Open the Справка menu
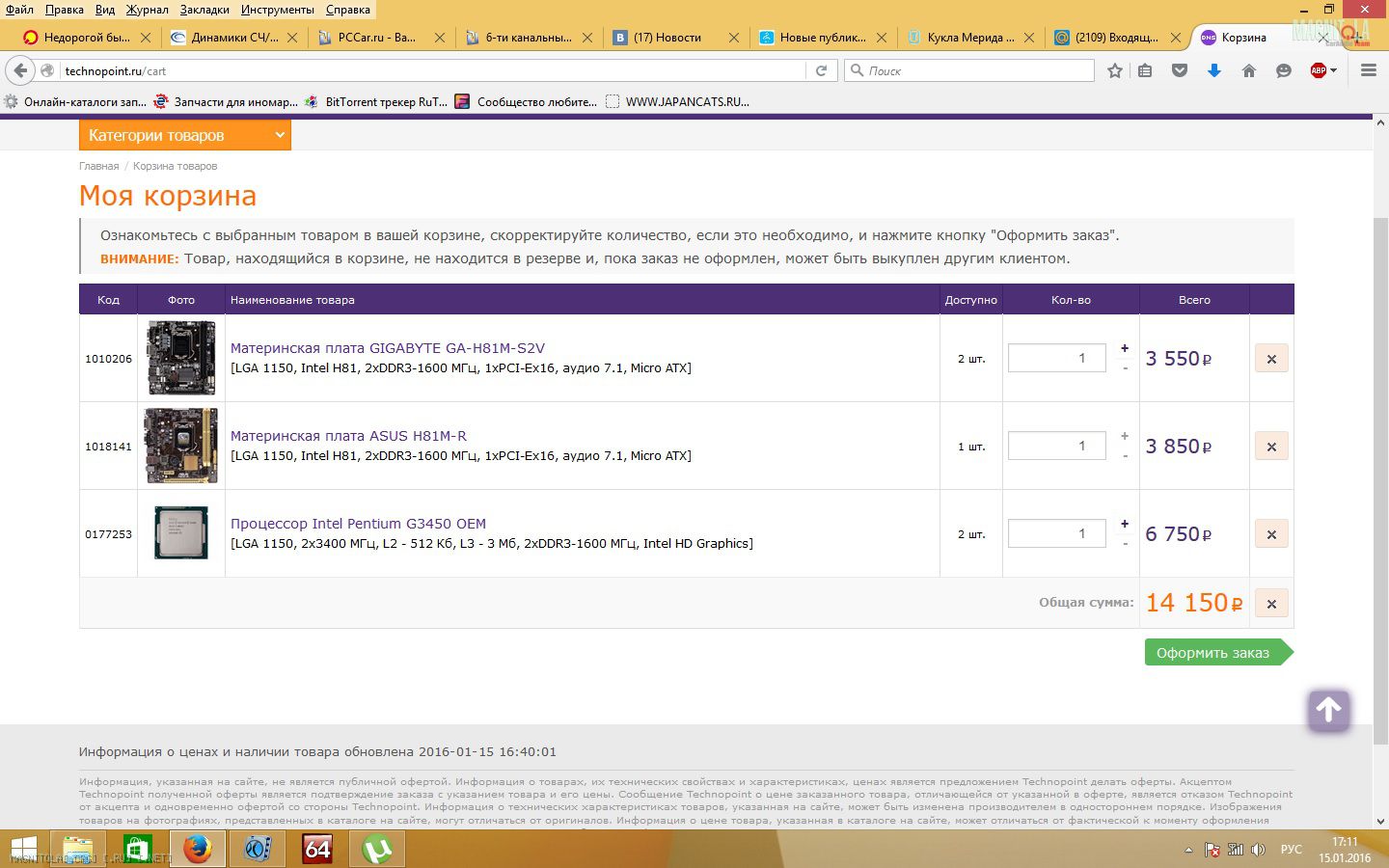 click(x=348, y=10)
